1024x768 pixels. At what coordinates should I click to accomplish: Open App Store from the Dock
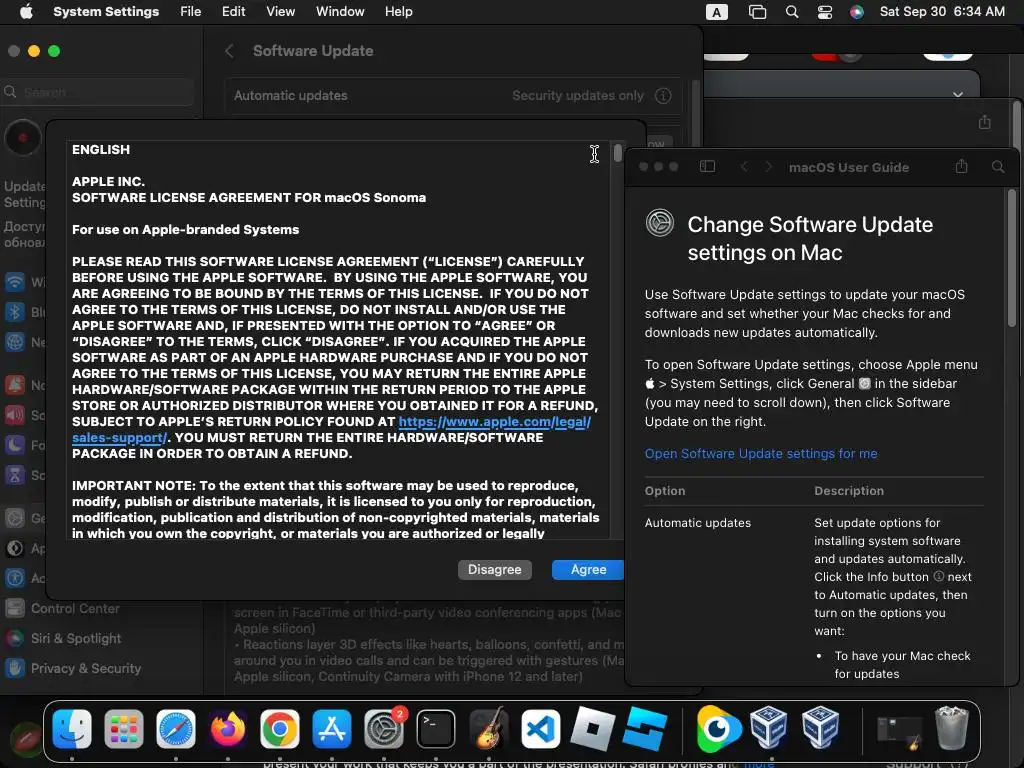click(x=332, y=728)
